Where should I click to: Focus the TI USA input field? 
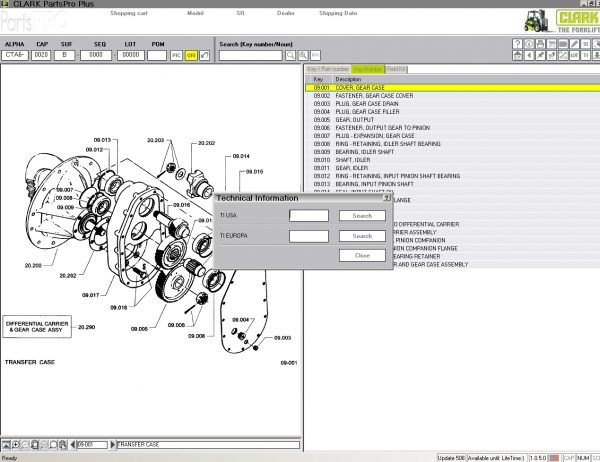point(309,216)
